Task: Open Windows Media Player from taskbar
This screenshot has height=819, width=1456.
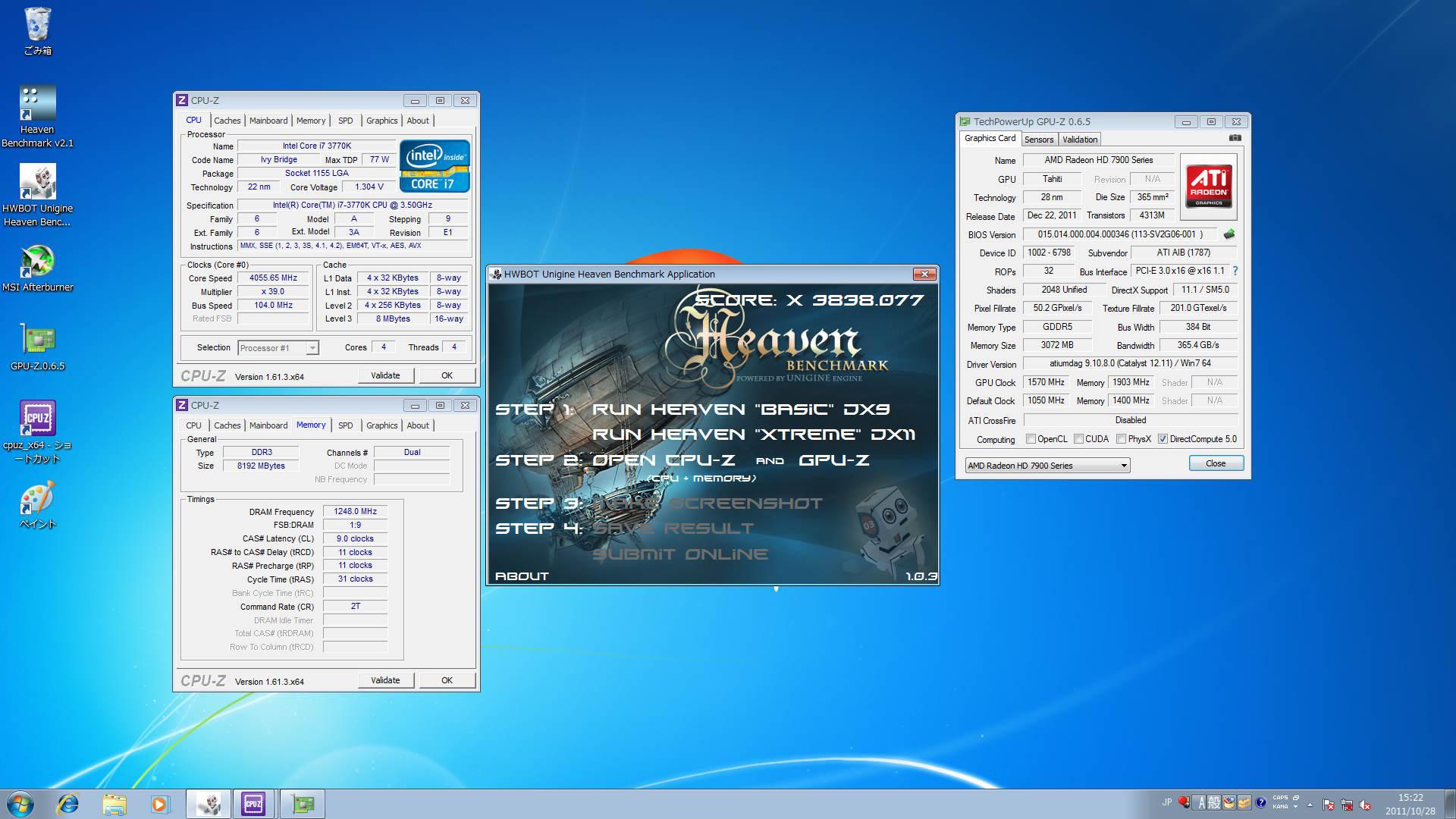Action: [159, 804]
